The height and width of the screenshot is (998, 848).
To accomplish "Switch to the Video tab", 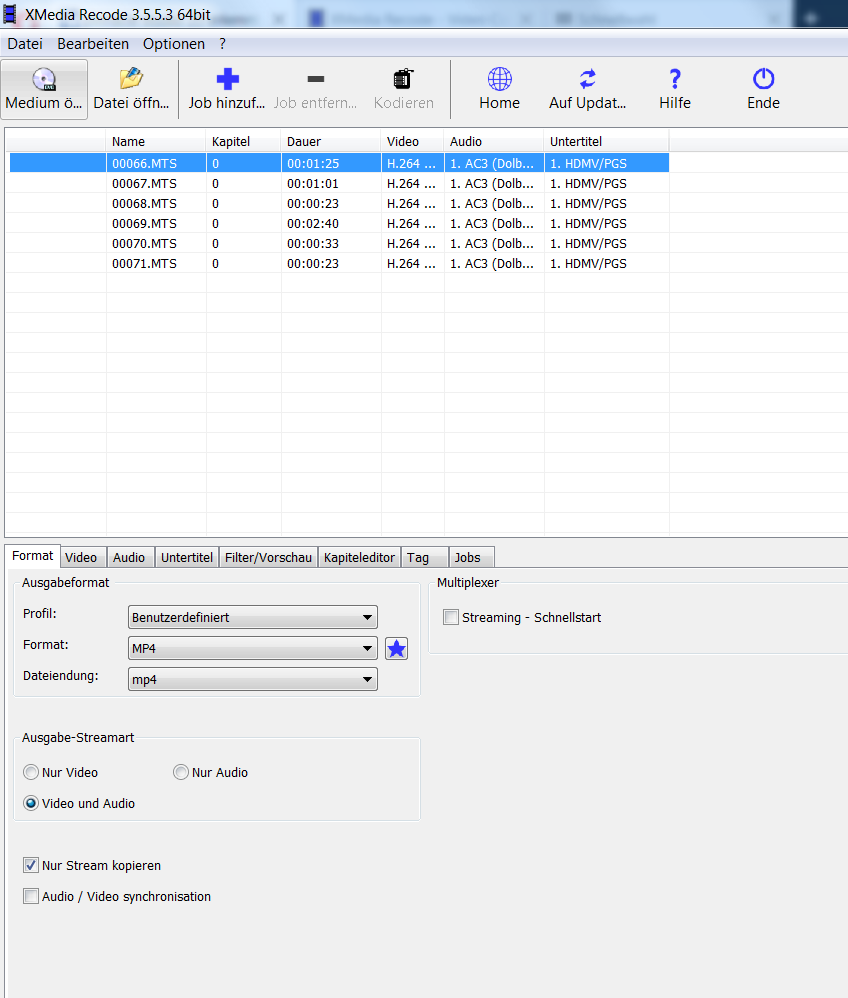I will 81,558.
